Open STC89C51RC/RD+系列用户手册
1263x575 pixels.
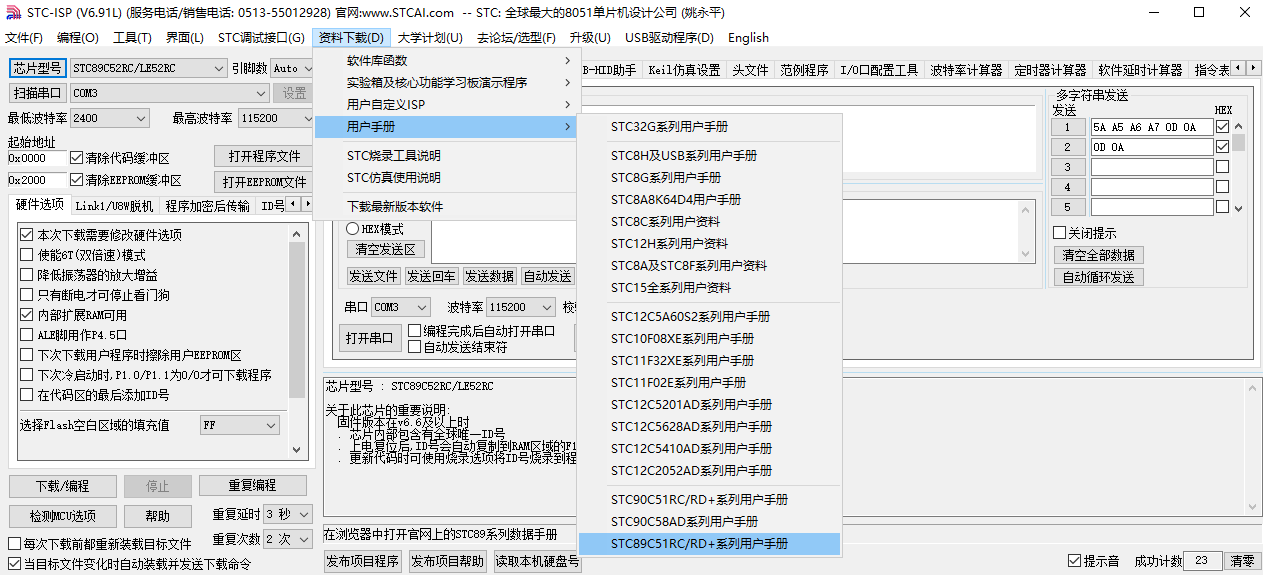pyautogui.click(x=710, y=543)
